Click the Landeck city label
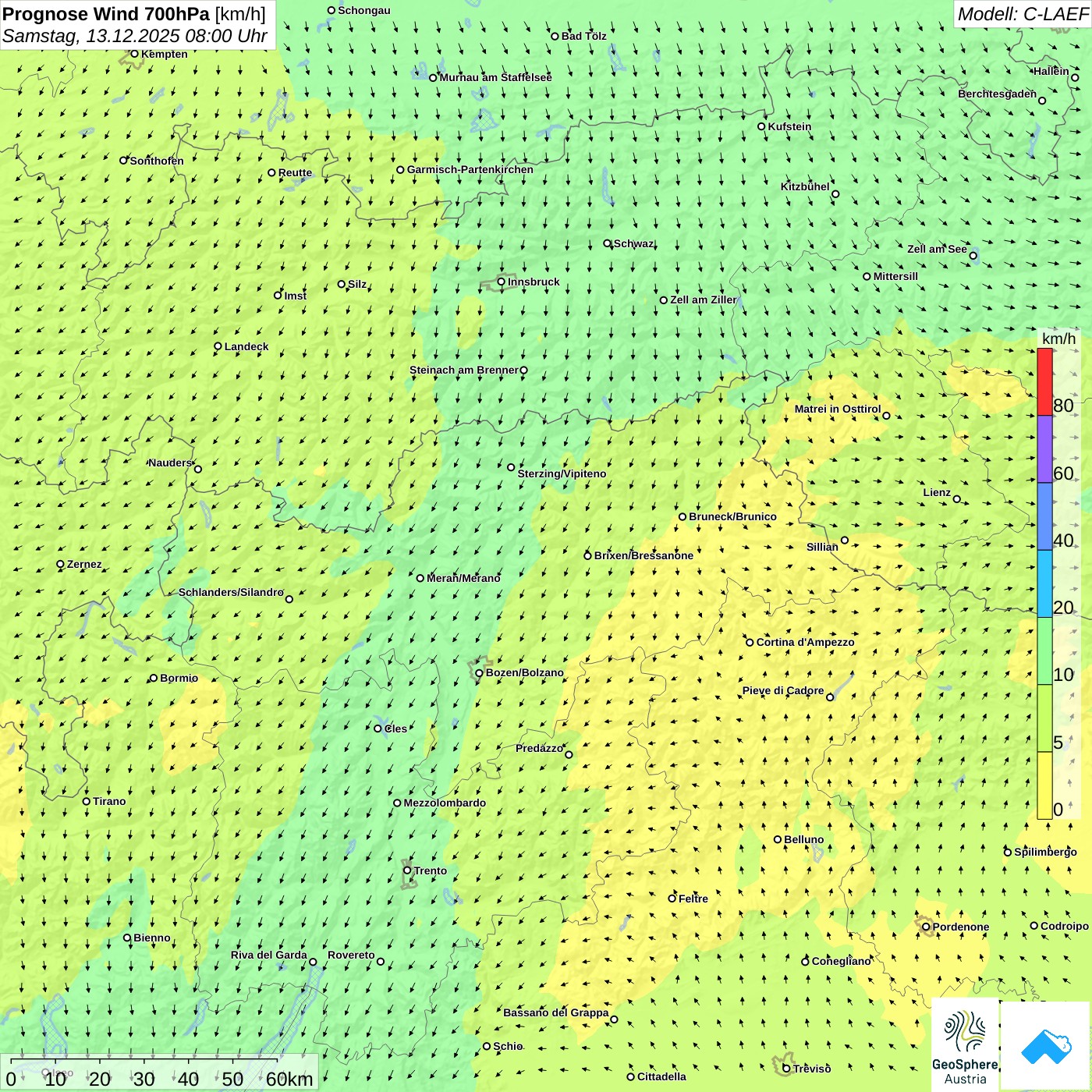 (x=246, y=346)
